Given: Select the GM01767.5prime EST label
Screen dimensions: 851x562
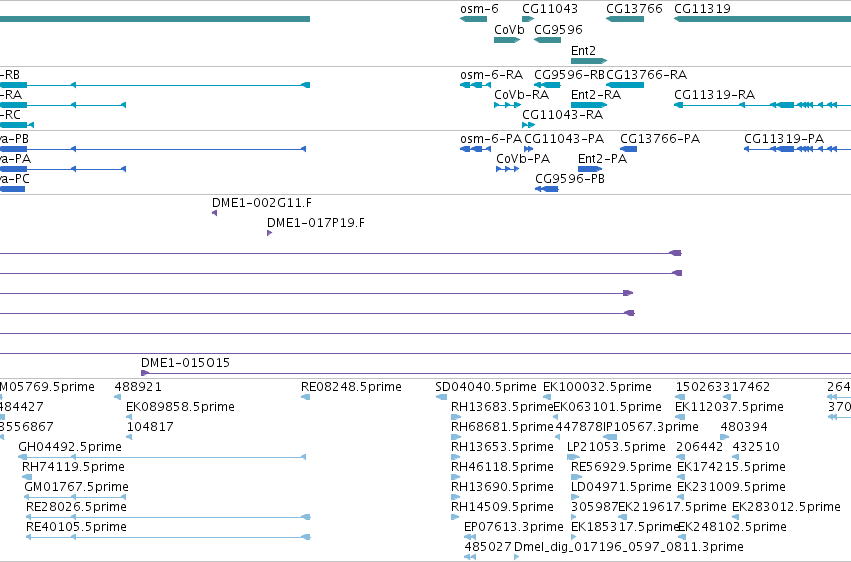Looking at the screenshot, I should pyautogui.click(x=77, y=487).
